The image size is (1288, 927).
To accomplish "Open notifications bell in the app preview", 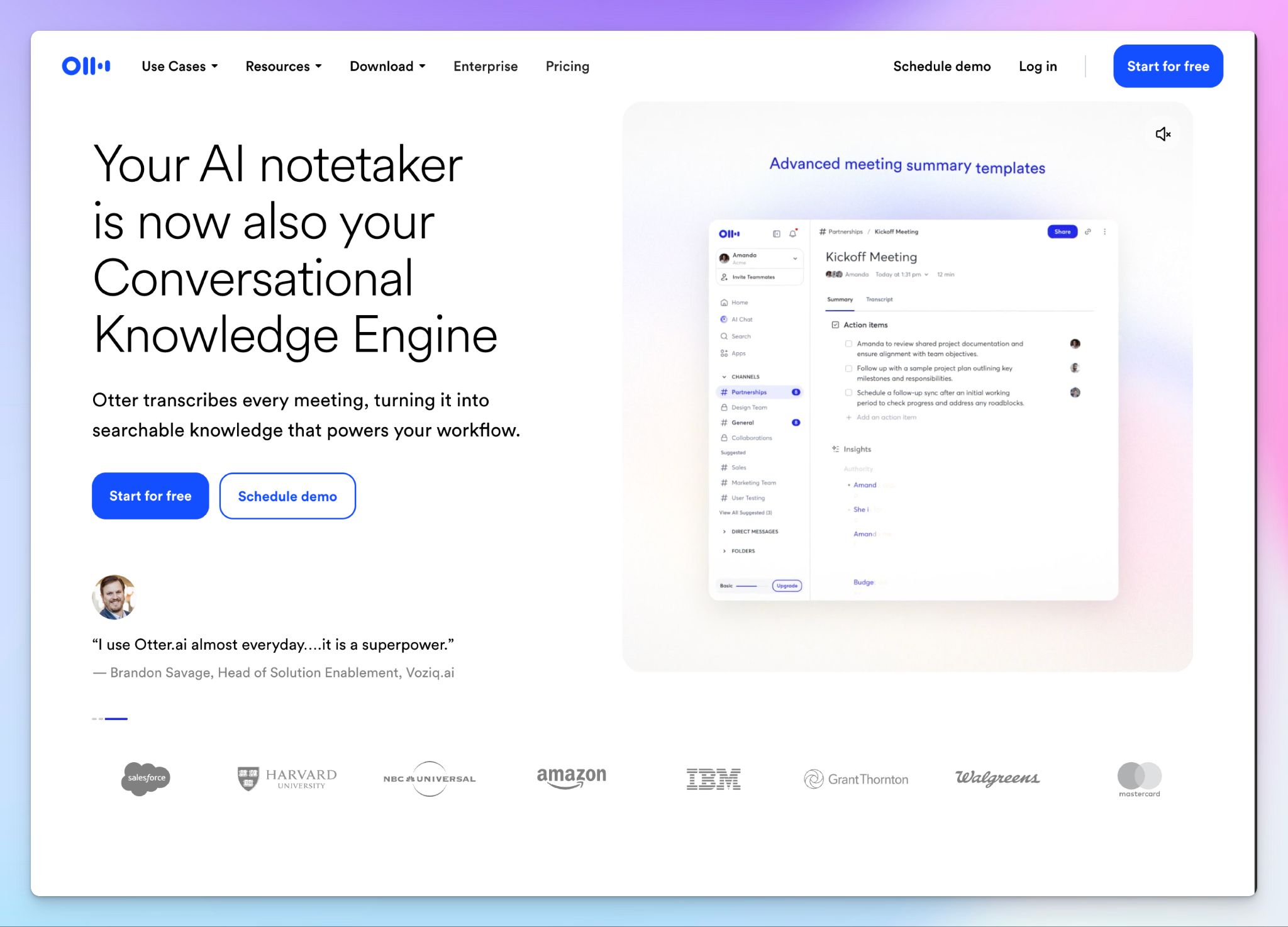I will [x=793, y=233].
